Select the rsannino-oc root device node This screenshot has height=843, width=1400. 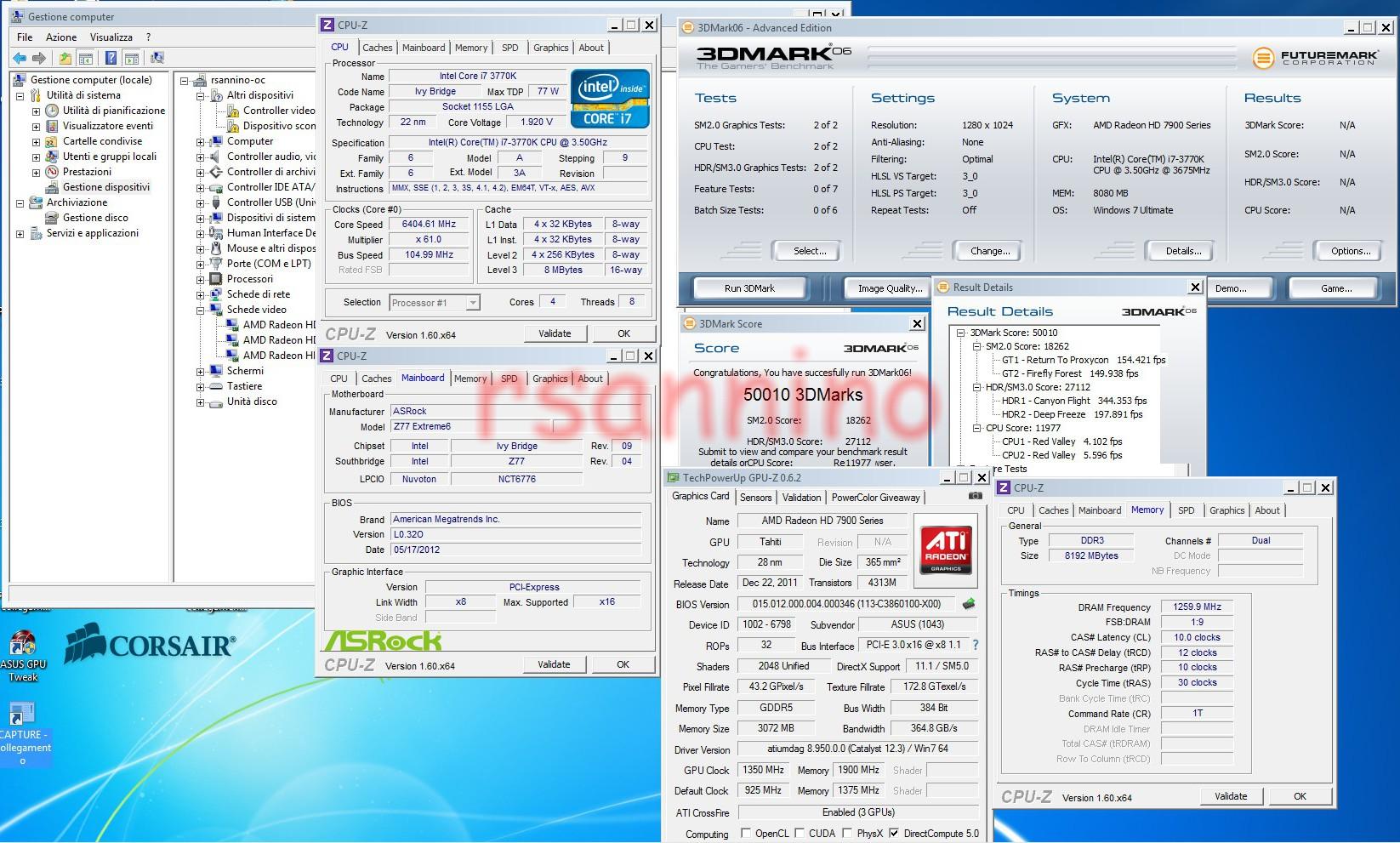[238, 81]
